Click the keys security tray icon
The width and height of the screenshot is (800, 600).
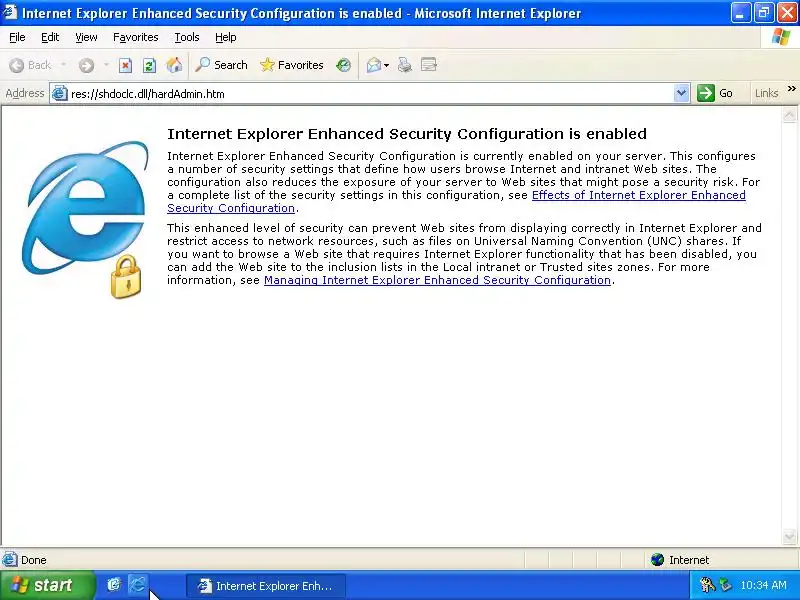coord(707,585)
